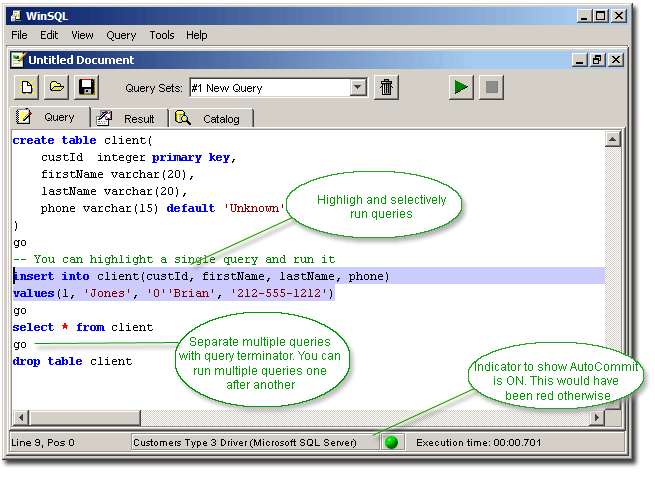This screenshot has height=481, width=655.
Task: Click the 'lastName varchar(20),' line
Action: [114, 191]
